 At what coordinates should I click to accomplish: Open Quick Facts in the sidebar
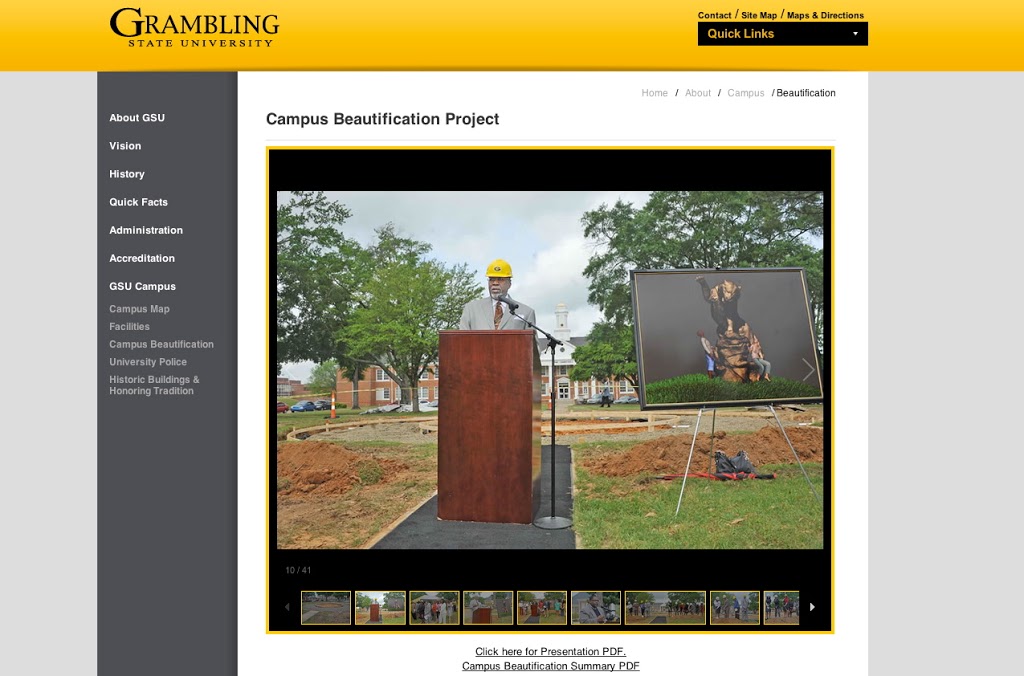tap(138, 202)
